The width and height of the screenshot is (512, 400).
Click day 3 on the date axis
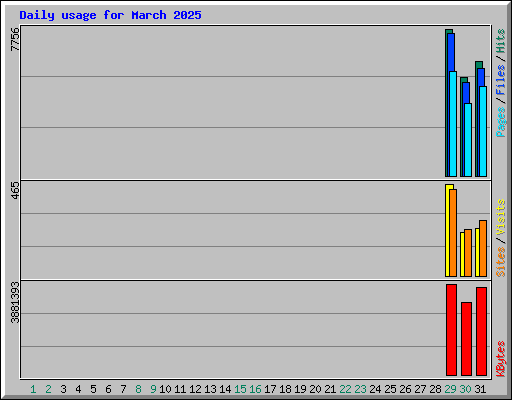[63, 389]
